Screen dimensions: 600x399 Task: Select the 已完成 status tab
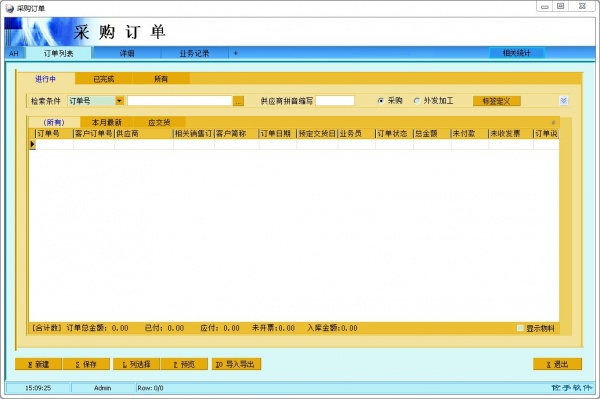click(x=104, y=79)
